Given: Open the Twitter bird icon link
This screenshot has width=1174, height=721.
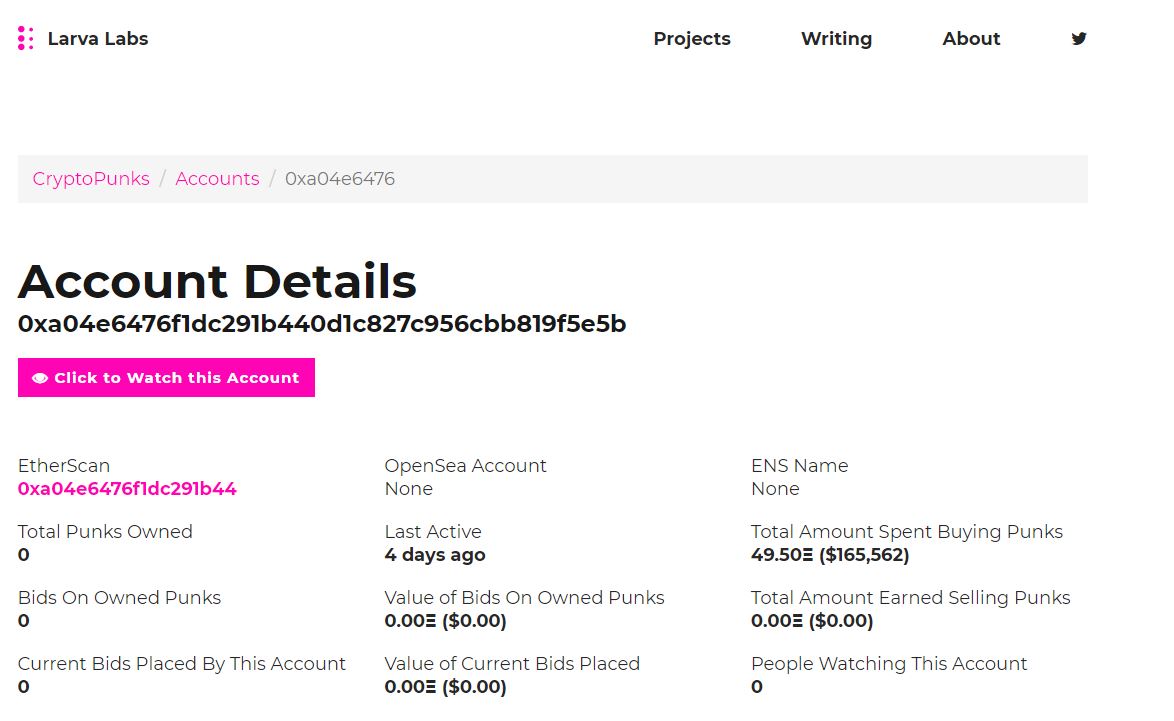Looking at the screenshot, I should pyautogui.click(x=1079, y=39).
